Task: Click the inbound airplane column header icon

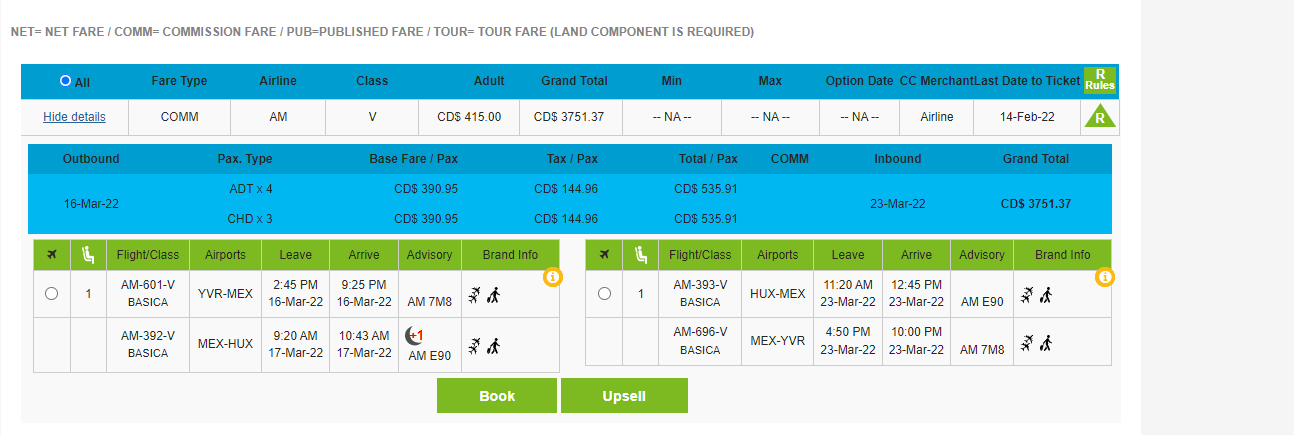Action: [604, 255]
